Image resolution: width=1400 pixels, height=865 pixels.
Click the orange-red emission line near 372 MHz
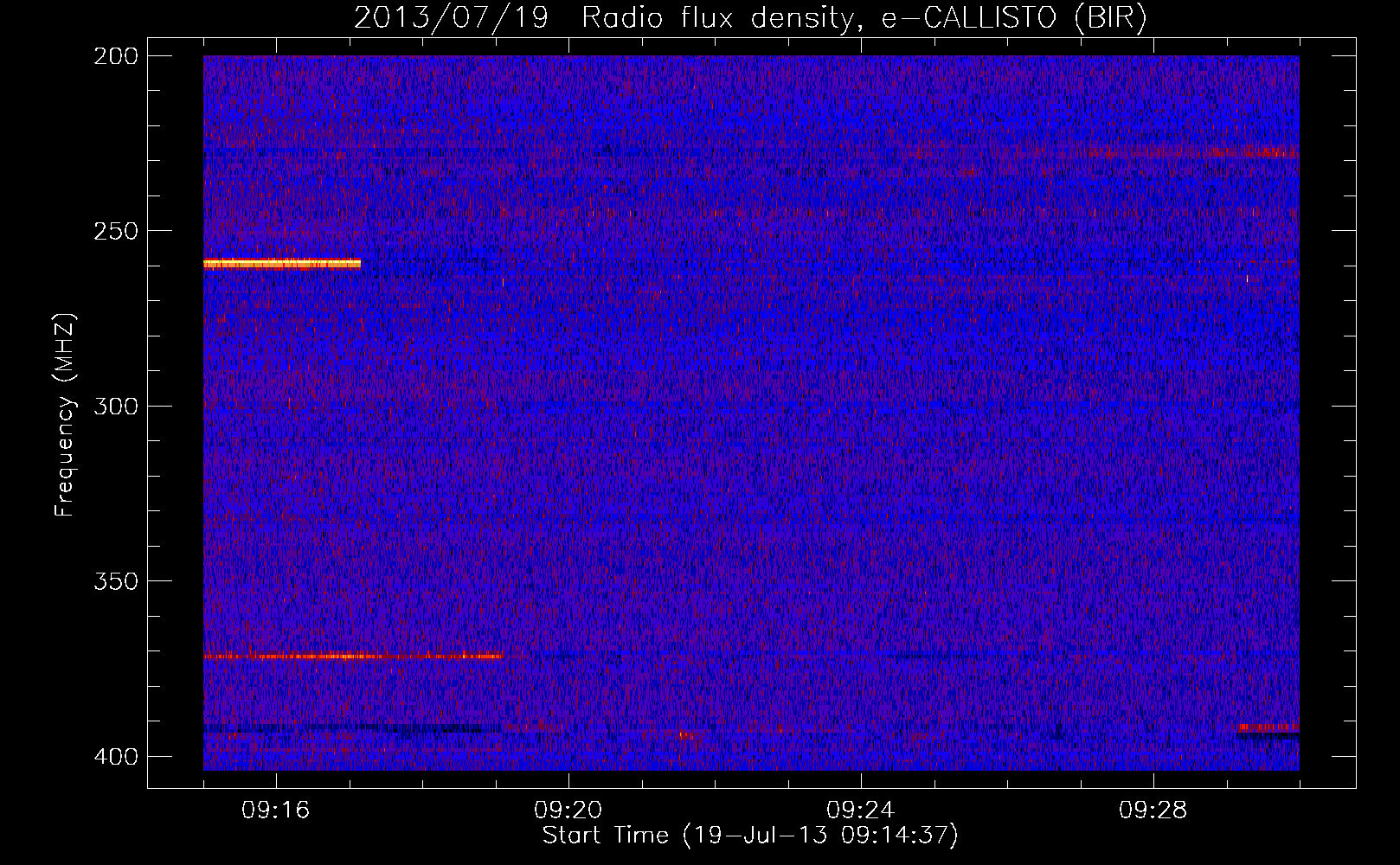coord(353,656)
